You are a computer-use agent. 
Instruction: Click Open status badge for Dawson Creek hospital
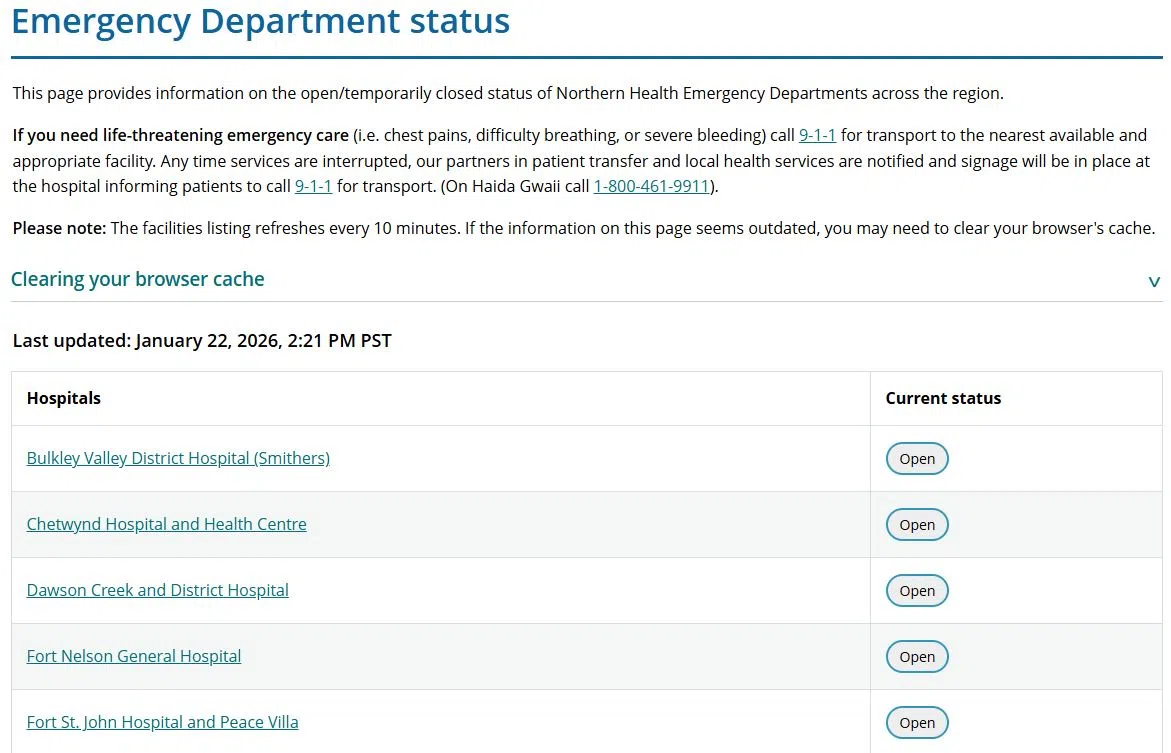[x=916, y=591]
